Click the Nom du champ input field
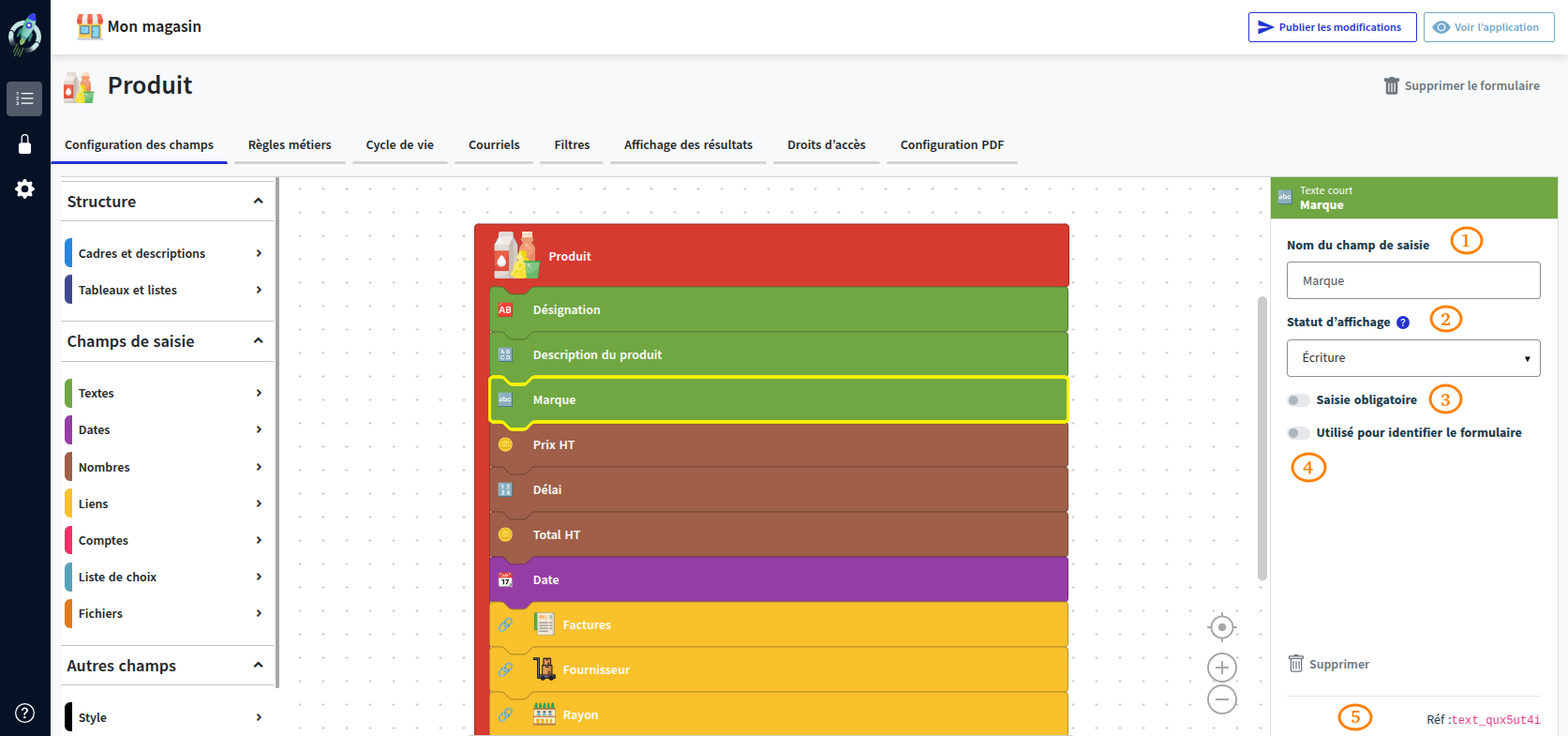The height and width of the screenshot is (736, 1568). click(1412, 281)
